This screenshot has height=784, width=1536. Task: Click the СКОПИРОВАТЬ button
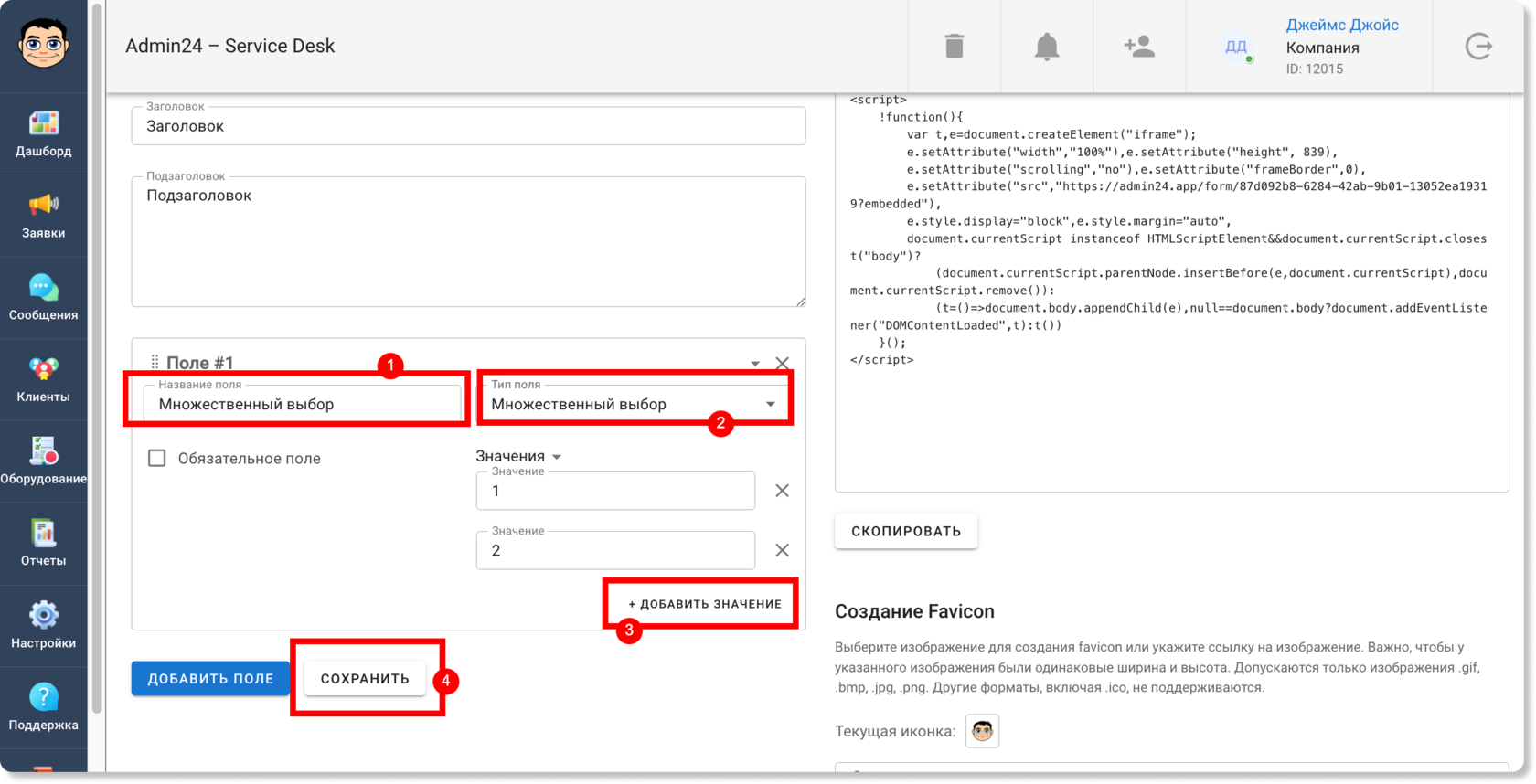[x=906, y=531]
